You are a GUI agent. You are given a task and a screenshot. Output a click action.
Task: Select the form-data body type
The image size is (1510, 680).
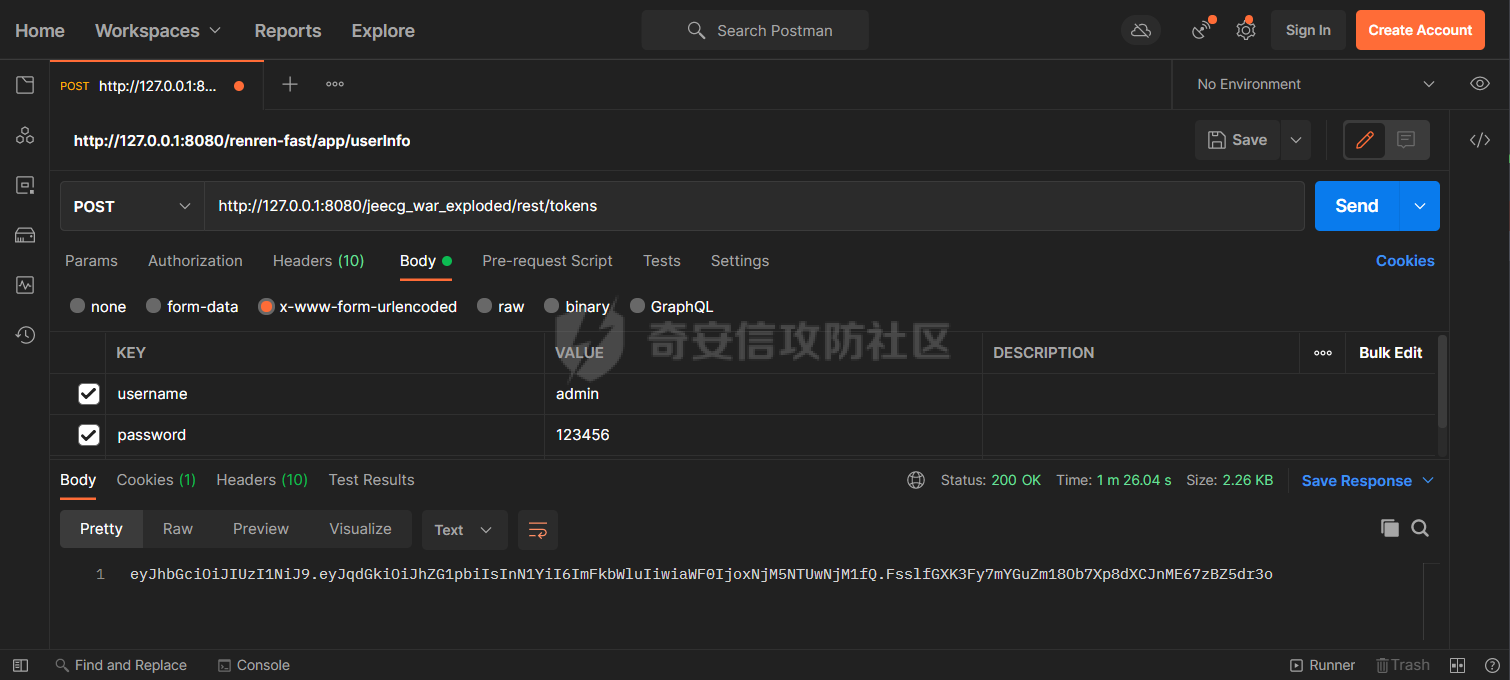click(x=153, y=307)
